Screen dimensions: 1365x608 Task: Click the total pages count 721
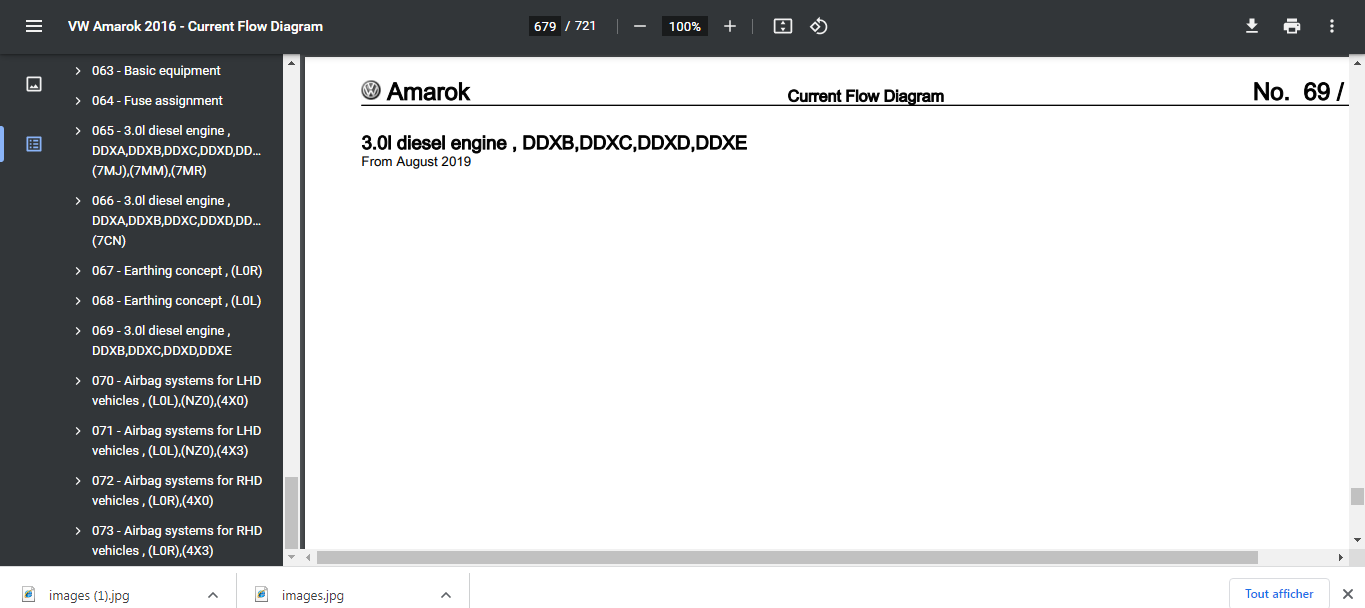point(585,26)
